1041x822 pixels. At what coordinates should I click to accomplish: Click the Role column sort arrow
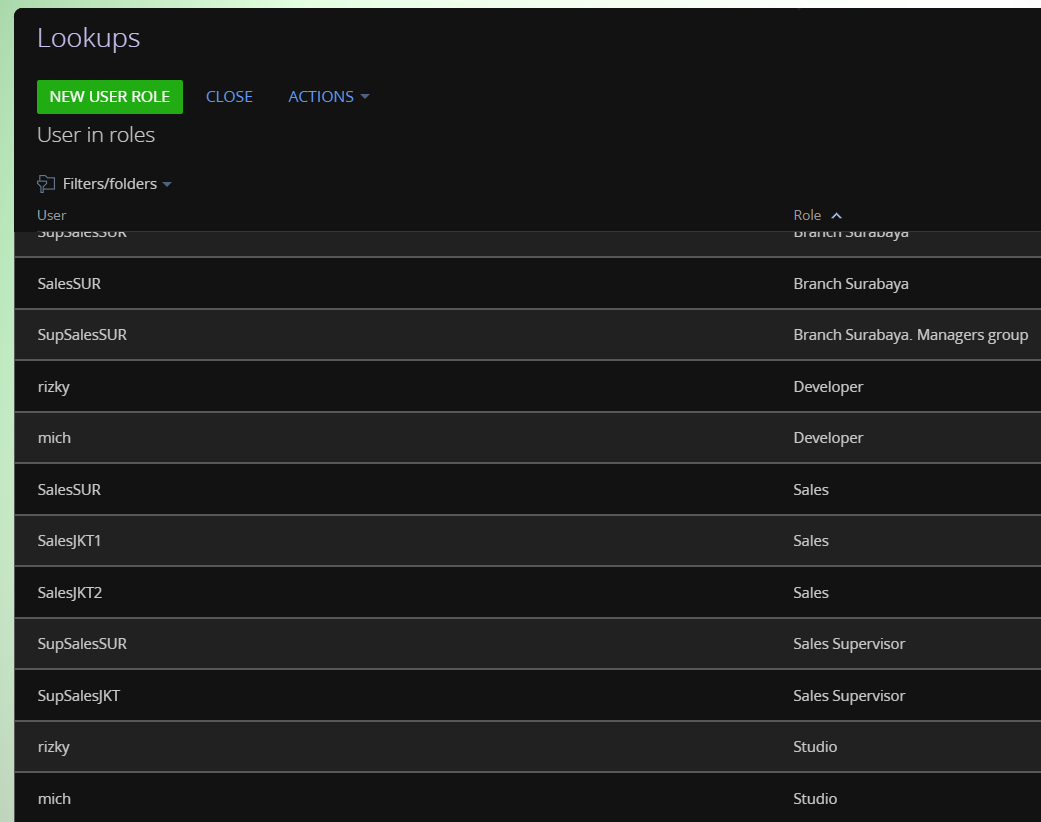point(837,216)
